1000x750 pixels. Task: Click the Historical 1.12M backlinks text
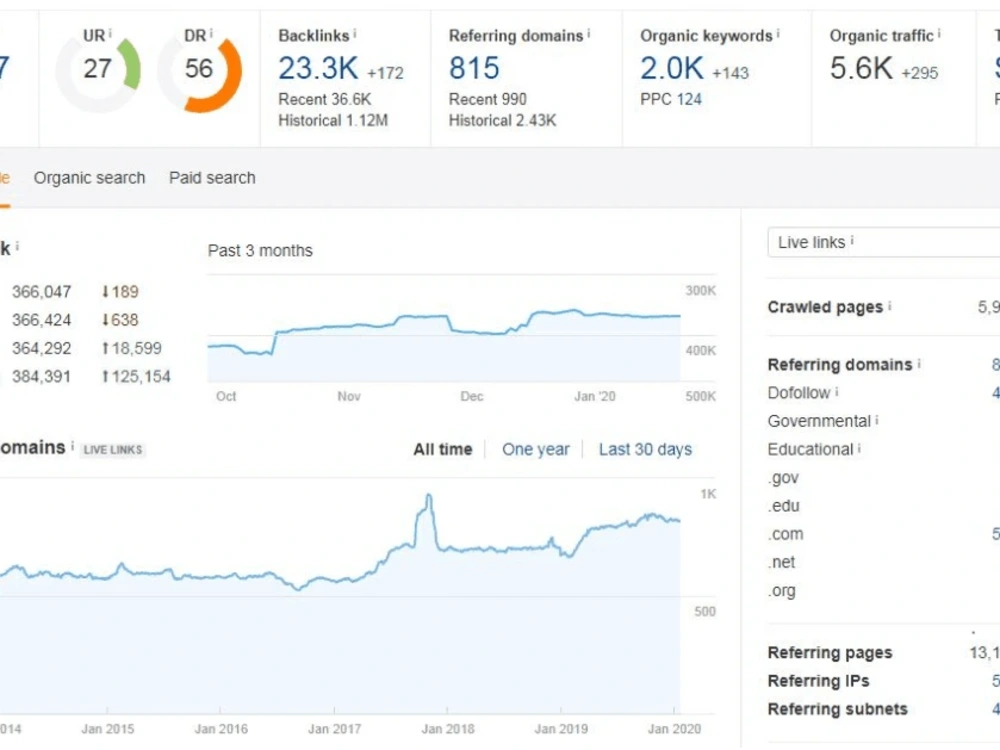point(333,121)
